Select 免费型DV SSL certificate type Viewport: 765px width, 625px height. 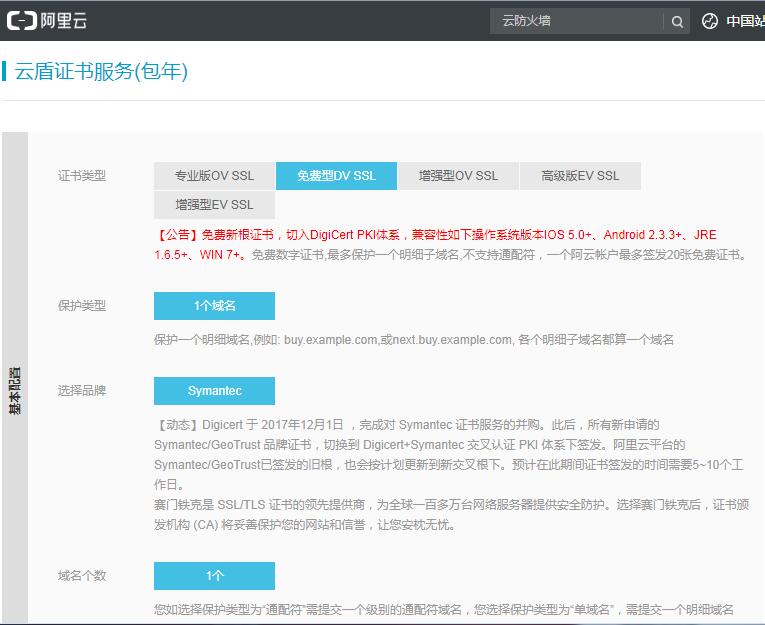click(337, 176)
